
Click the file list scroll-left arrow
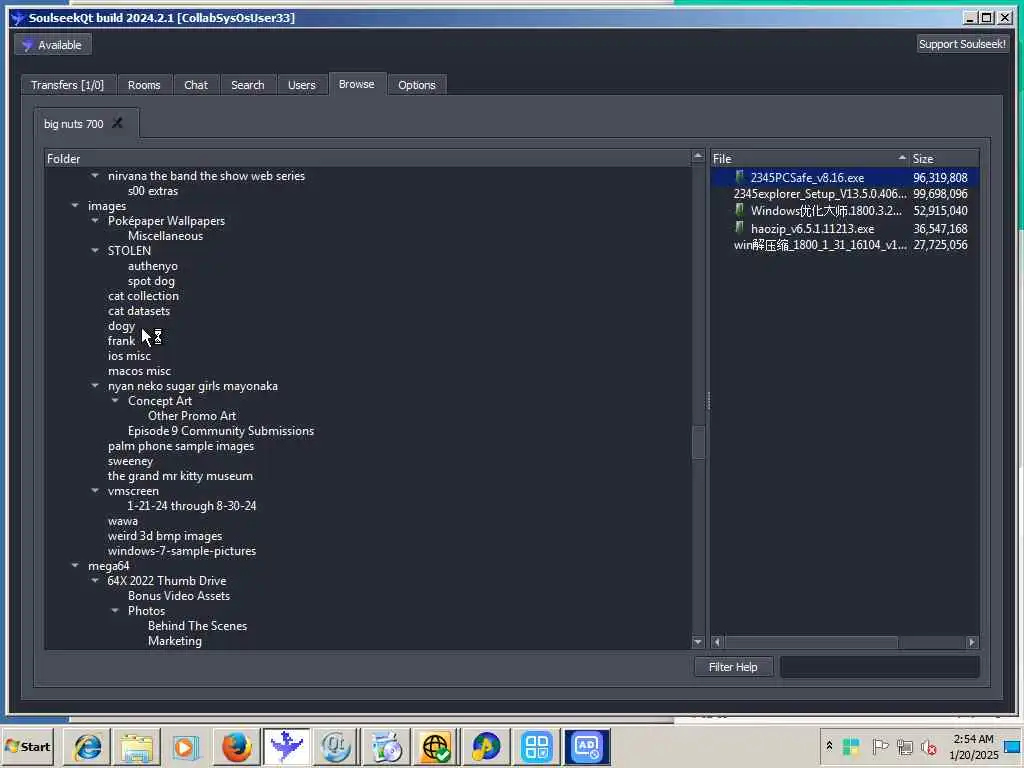click(717, 642)
